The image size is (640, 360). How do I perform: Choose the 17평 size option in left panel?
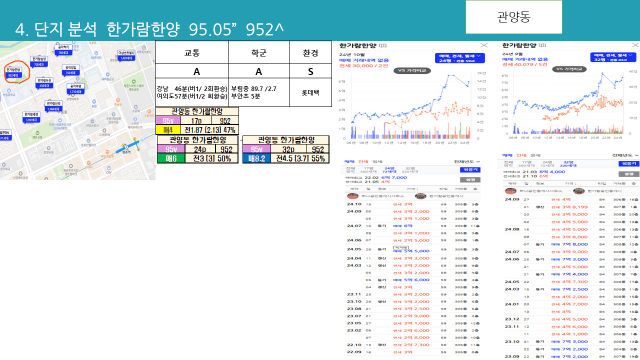pyautogui.click(x=369, y=169)
